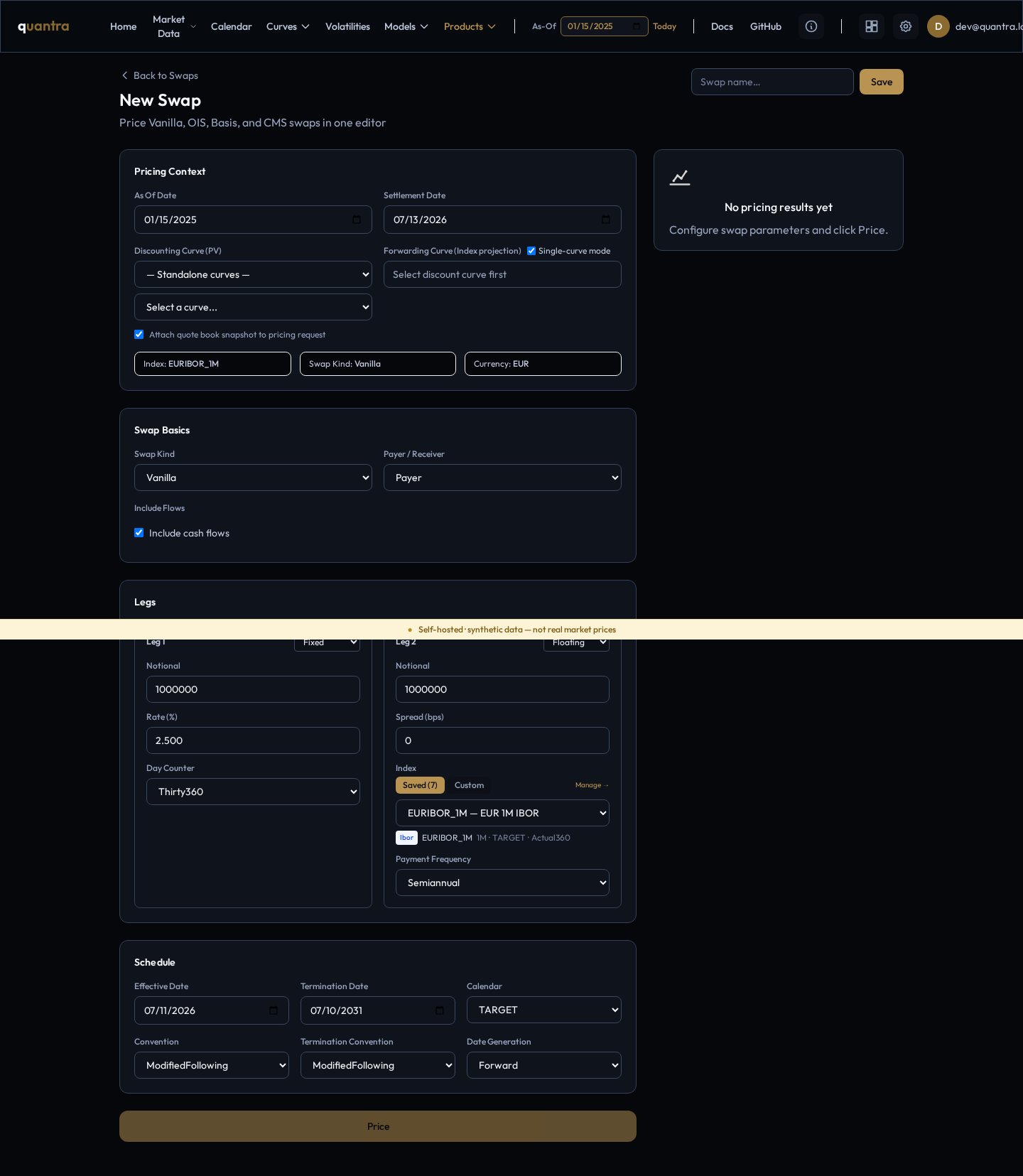Click the Ibor badge under the index selector

406,838
